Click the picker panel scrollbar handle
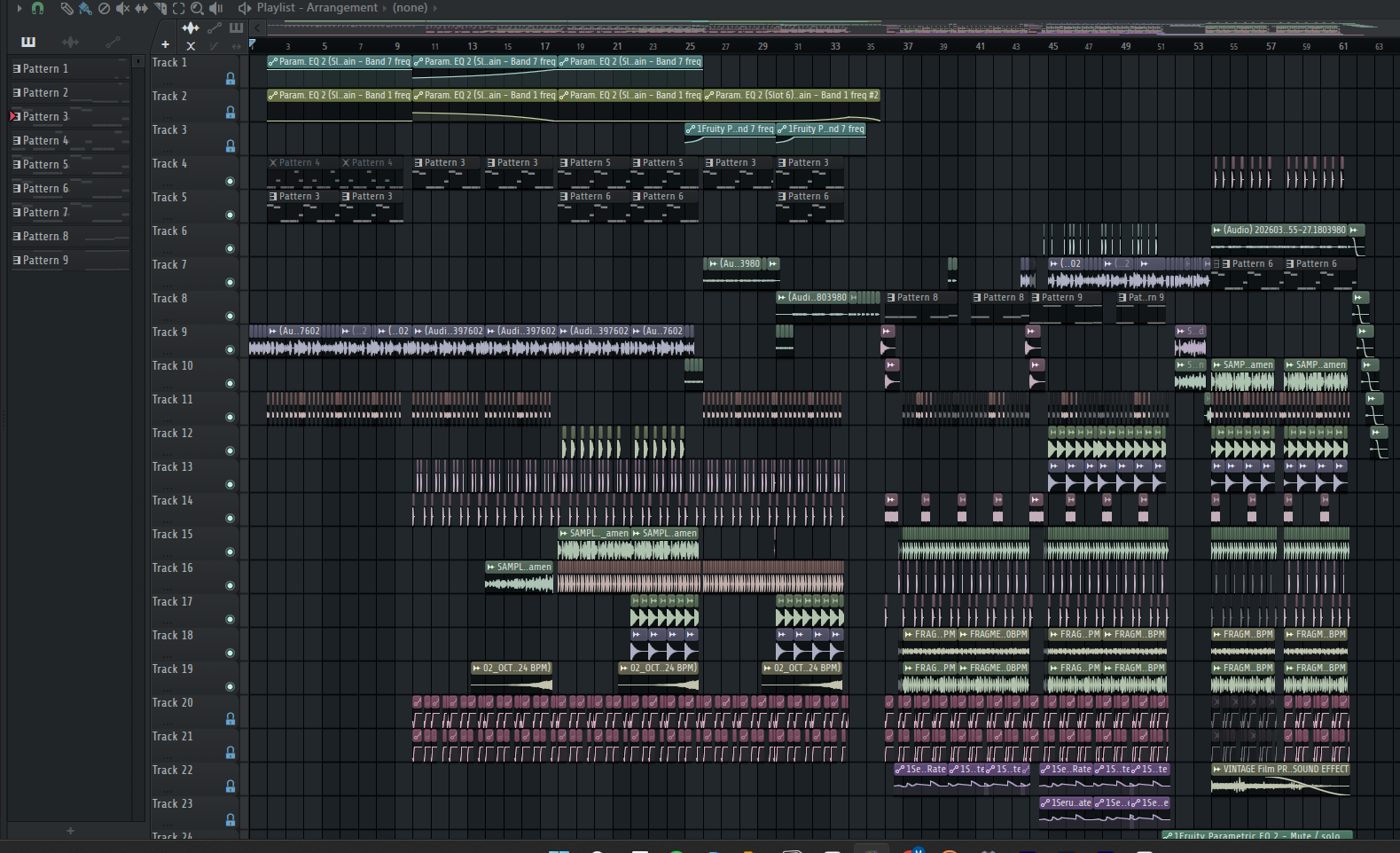The width and height of the screenshot is (1400, 853). (x=138, y=62)
